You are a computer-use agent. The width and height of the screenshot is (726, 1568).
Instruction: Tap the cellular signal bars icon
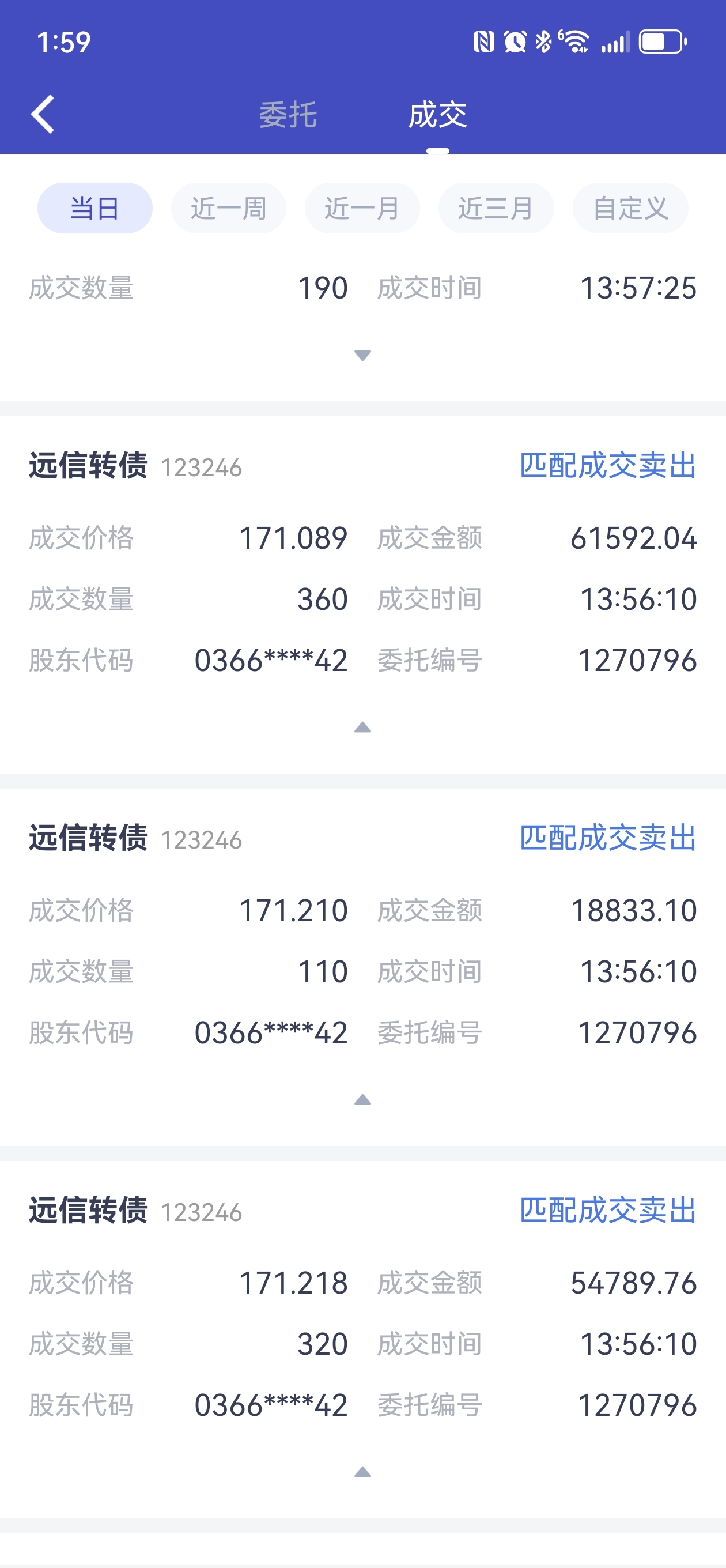pos(615,43)
